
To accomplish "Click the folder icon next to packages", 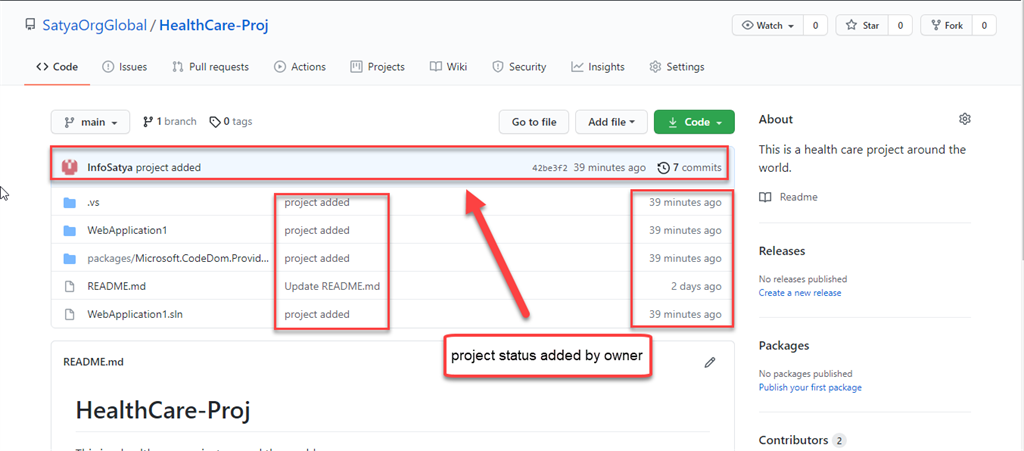I will (x=70, y=258).
